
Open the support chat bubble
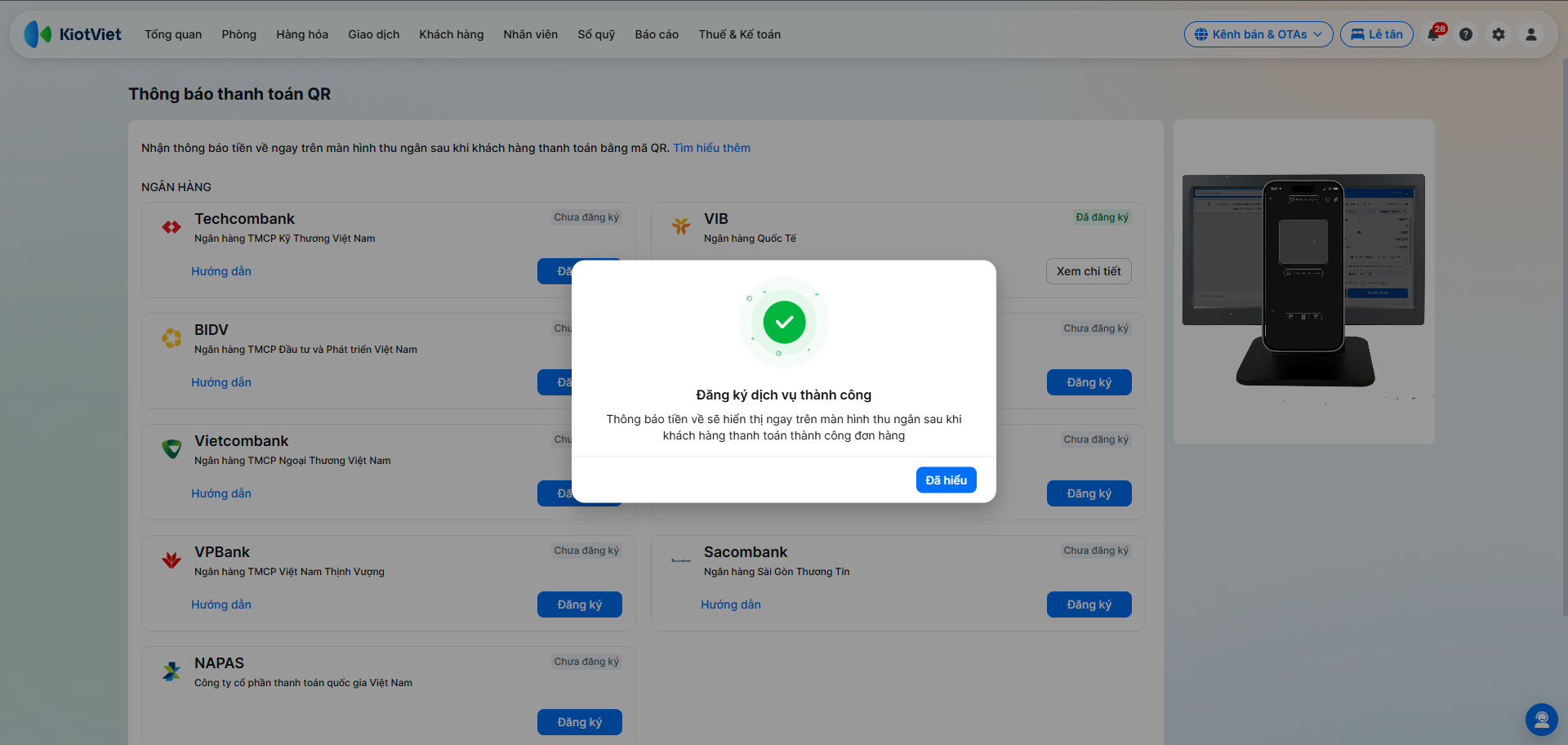(x=1542, y=720)
